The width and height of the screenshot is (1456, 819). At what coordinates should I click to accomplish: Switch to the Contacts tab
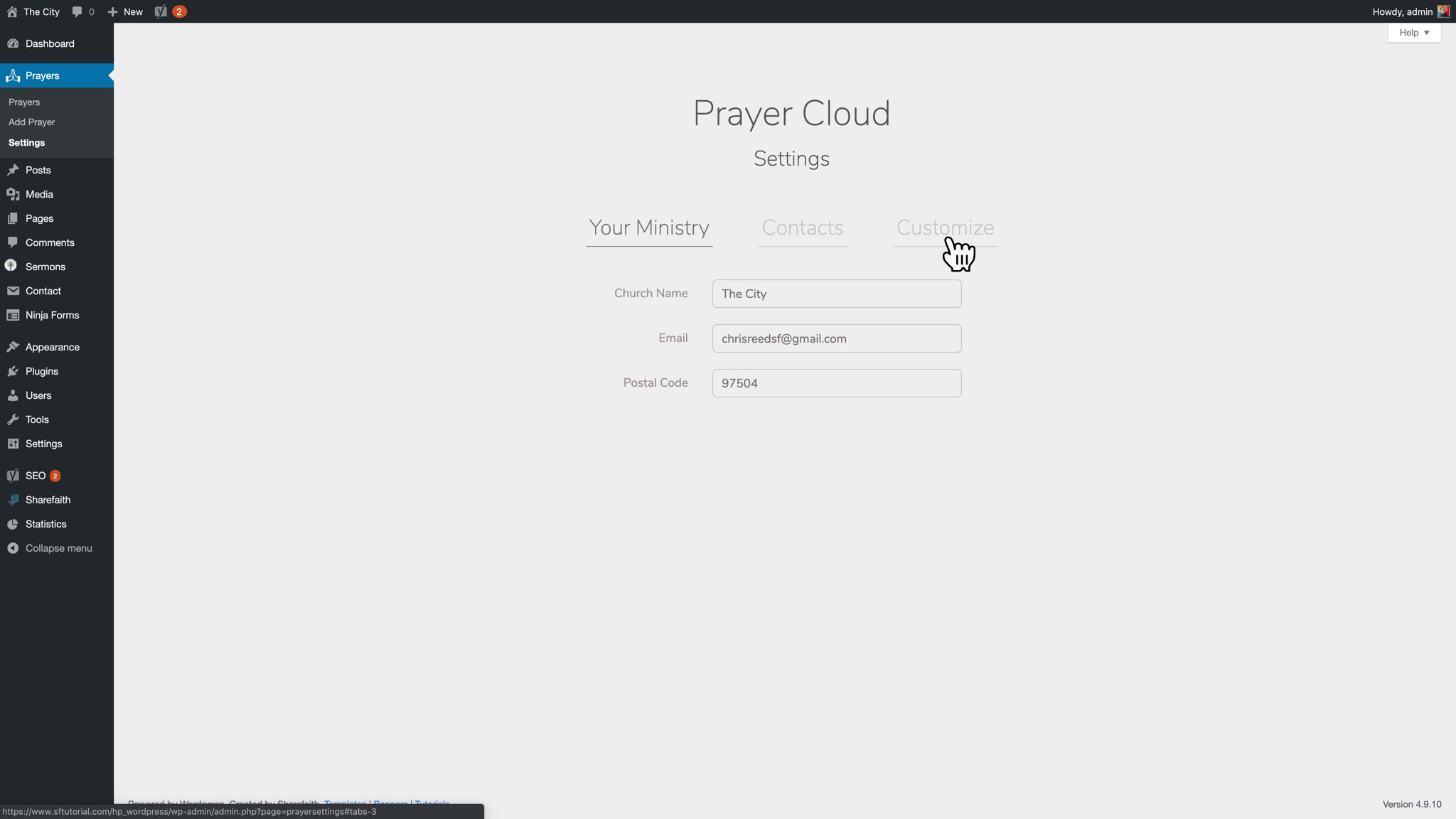pos(803,227)
